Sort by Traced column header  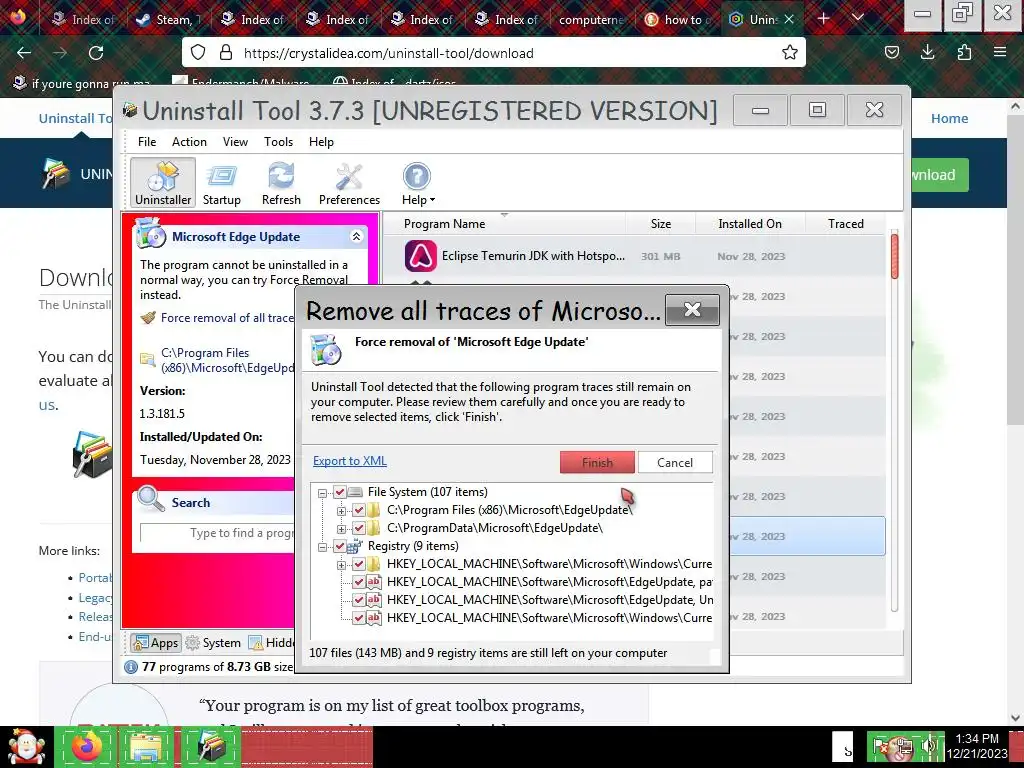tap(845, 224)
